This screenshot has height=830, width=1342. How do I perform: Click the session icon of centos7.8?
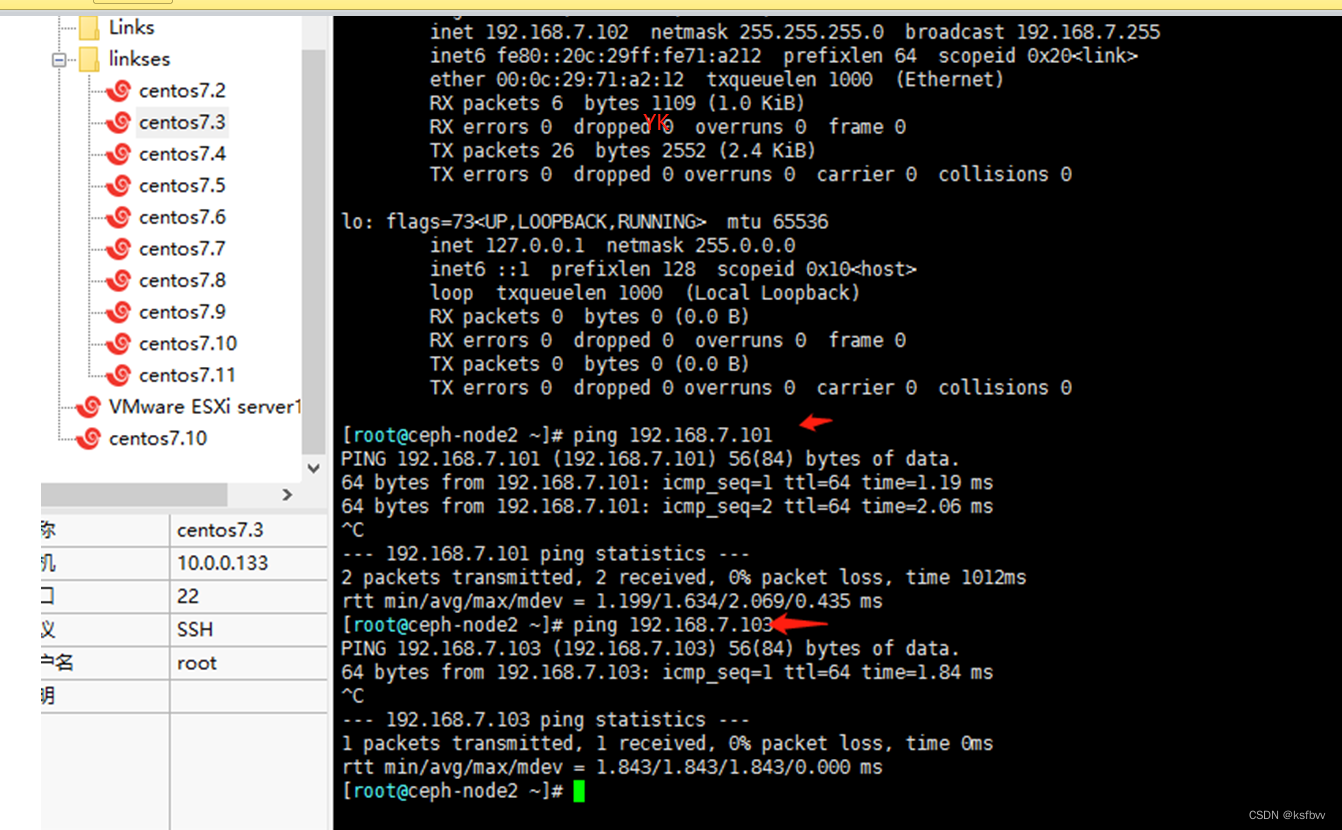click(x=119, y=281)
